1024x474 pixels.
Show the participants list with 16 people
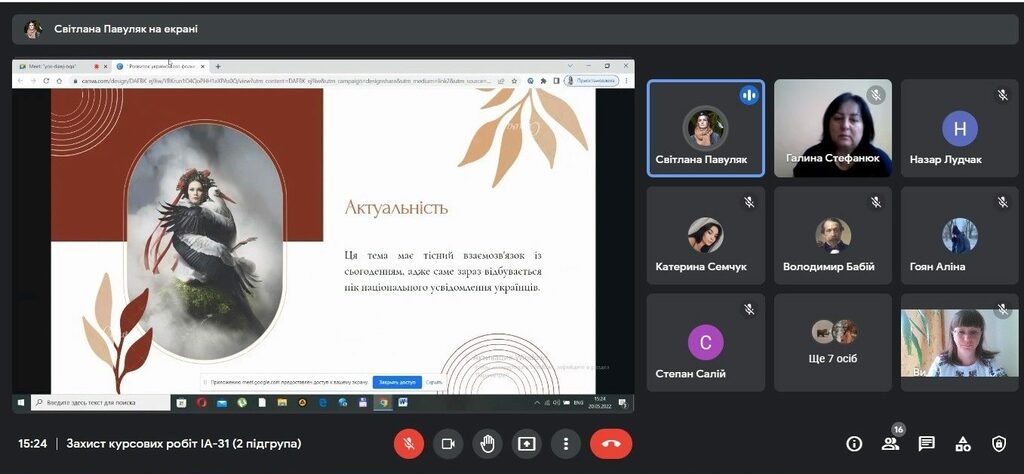point(890,444)
